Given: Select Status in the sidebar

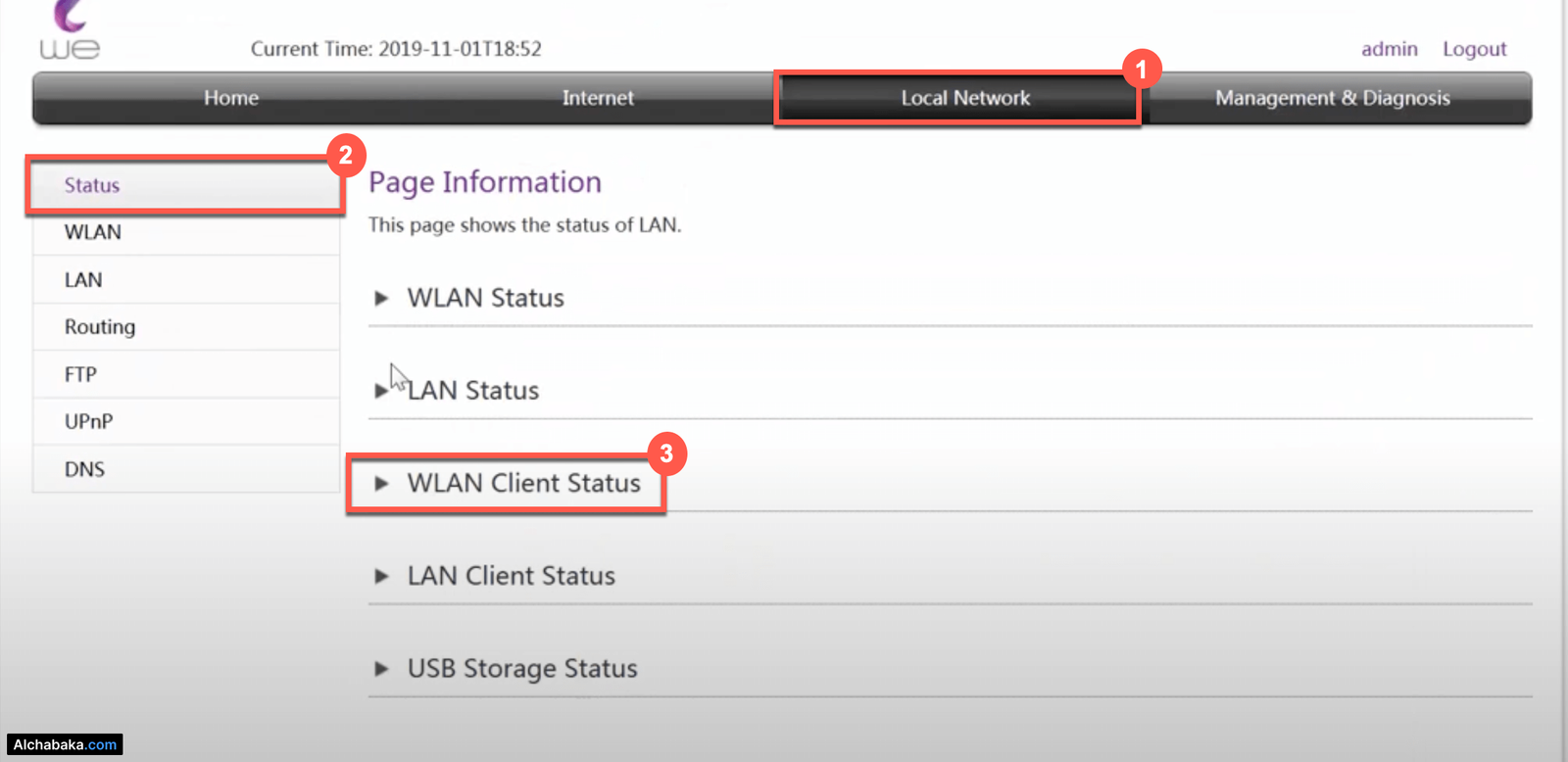Looking at the screenshot, I should pyautogui.click(x=92, y=185).
